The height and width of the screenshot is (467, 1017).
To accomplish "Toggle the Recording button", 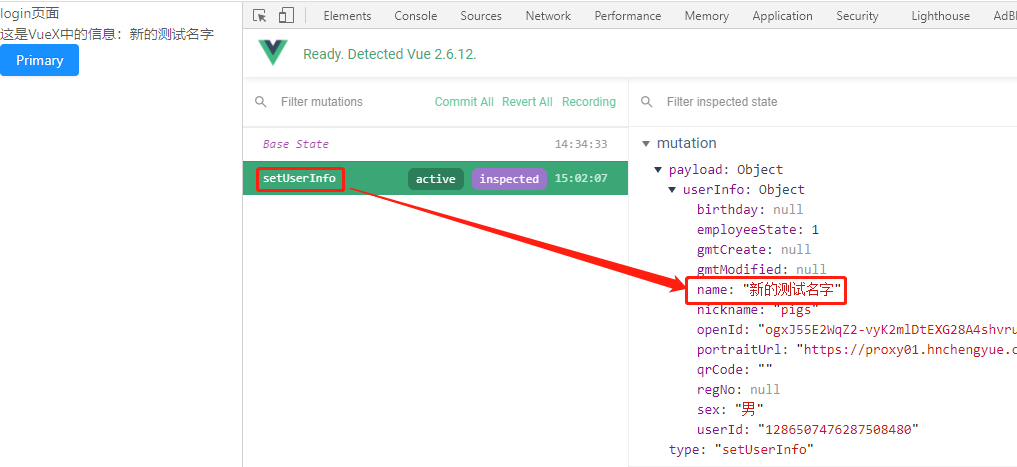I will pyautogui.click(x=589, y=102).
